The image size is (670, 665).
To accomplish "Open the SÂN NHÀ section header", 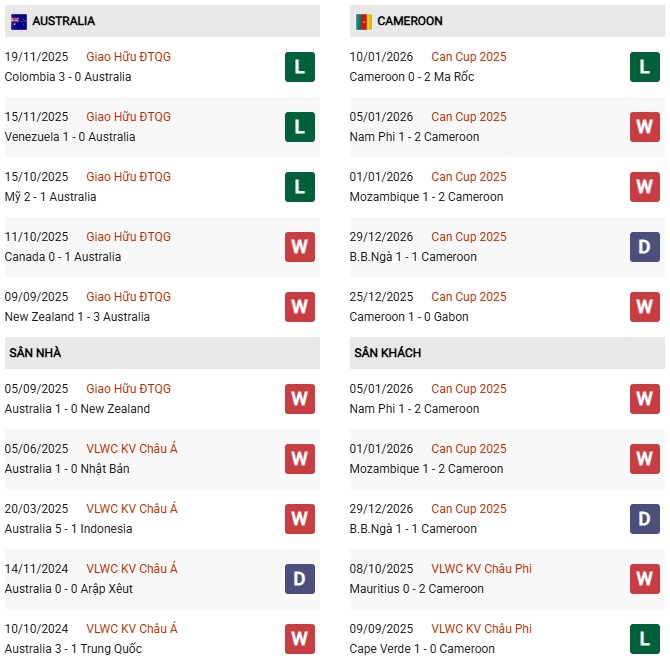I will point(37,353).
